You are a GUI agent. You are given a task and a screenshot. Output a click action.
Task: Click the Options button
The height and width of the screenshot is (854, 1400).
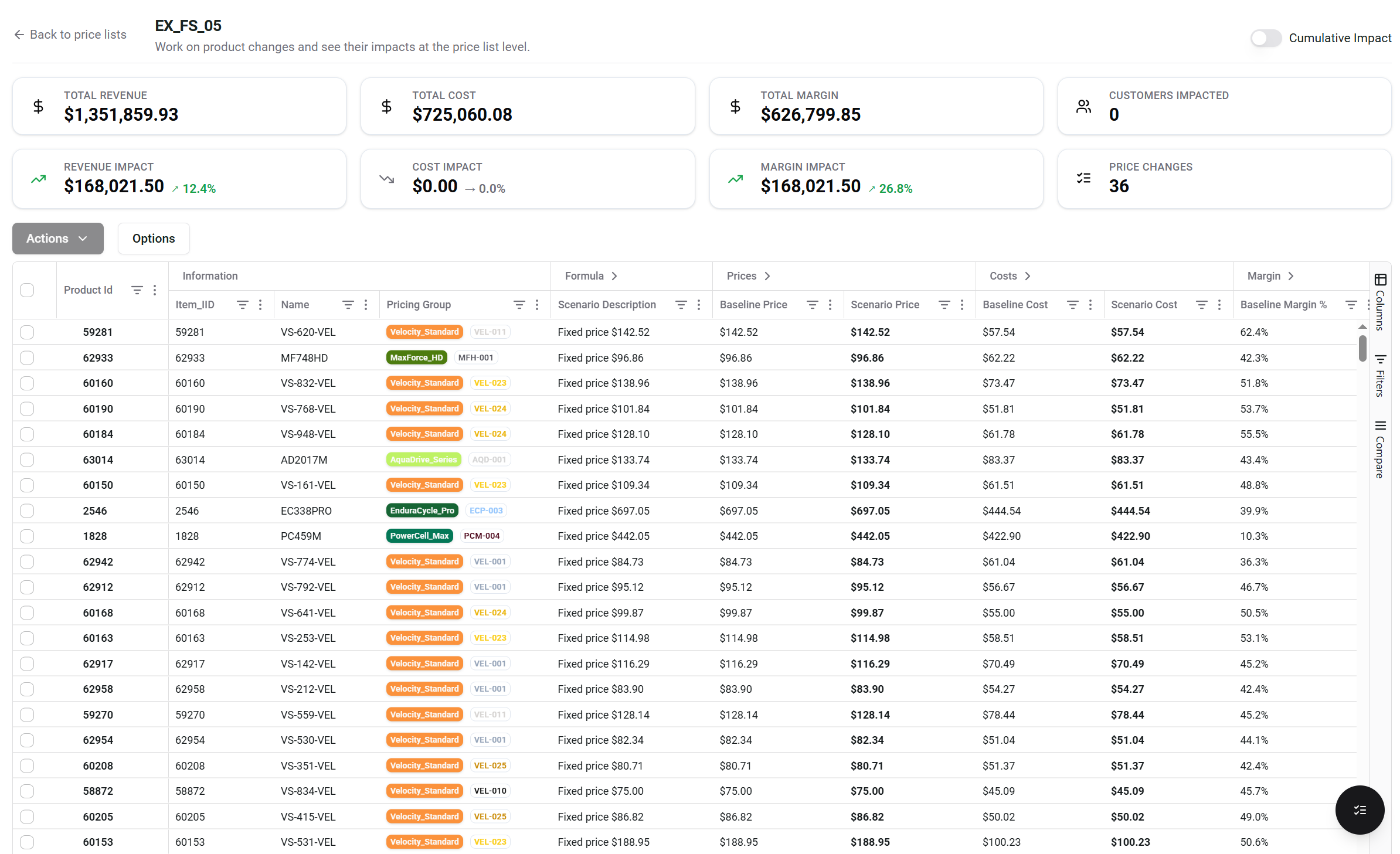[153, 239]
